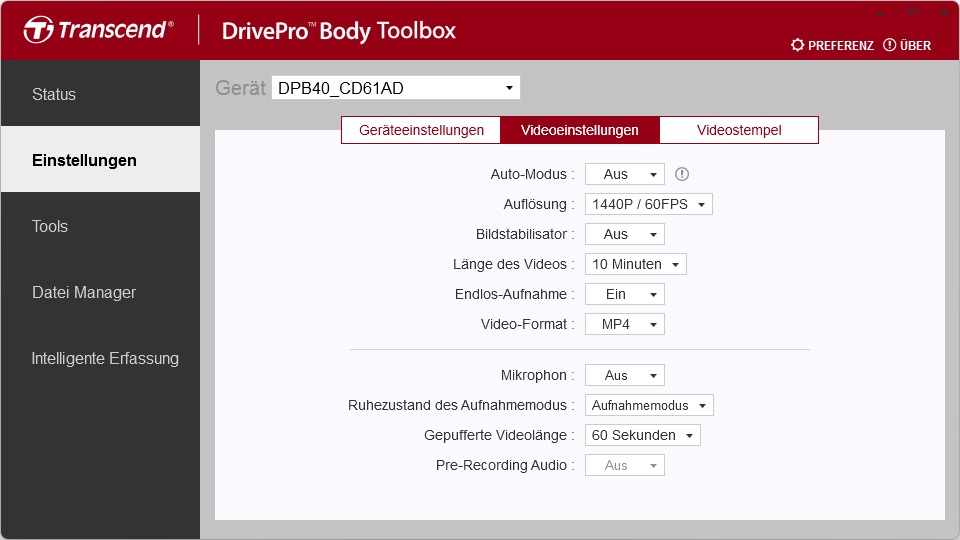The image size is (960, 540).
Task: Click the Video-Format label
Action: click(527, 324)
